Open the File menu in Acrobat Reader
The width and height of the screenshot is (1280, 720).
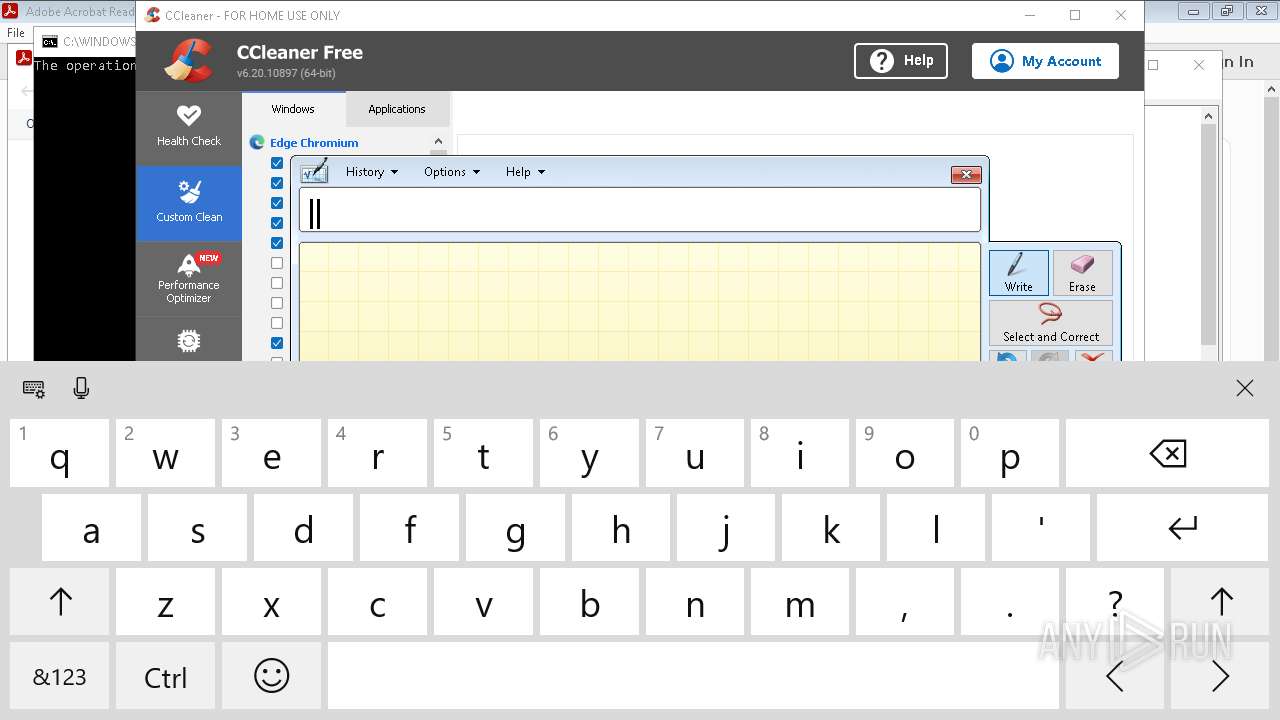click(x=16, y=33)
